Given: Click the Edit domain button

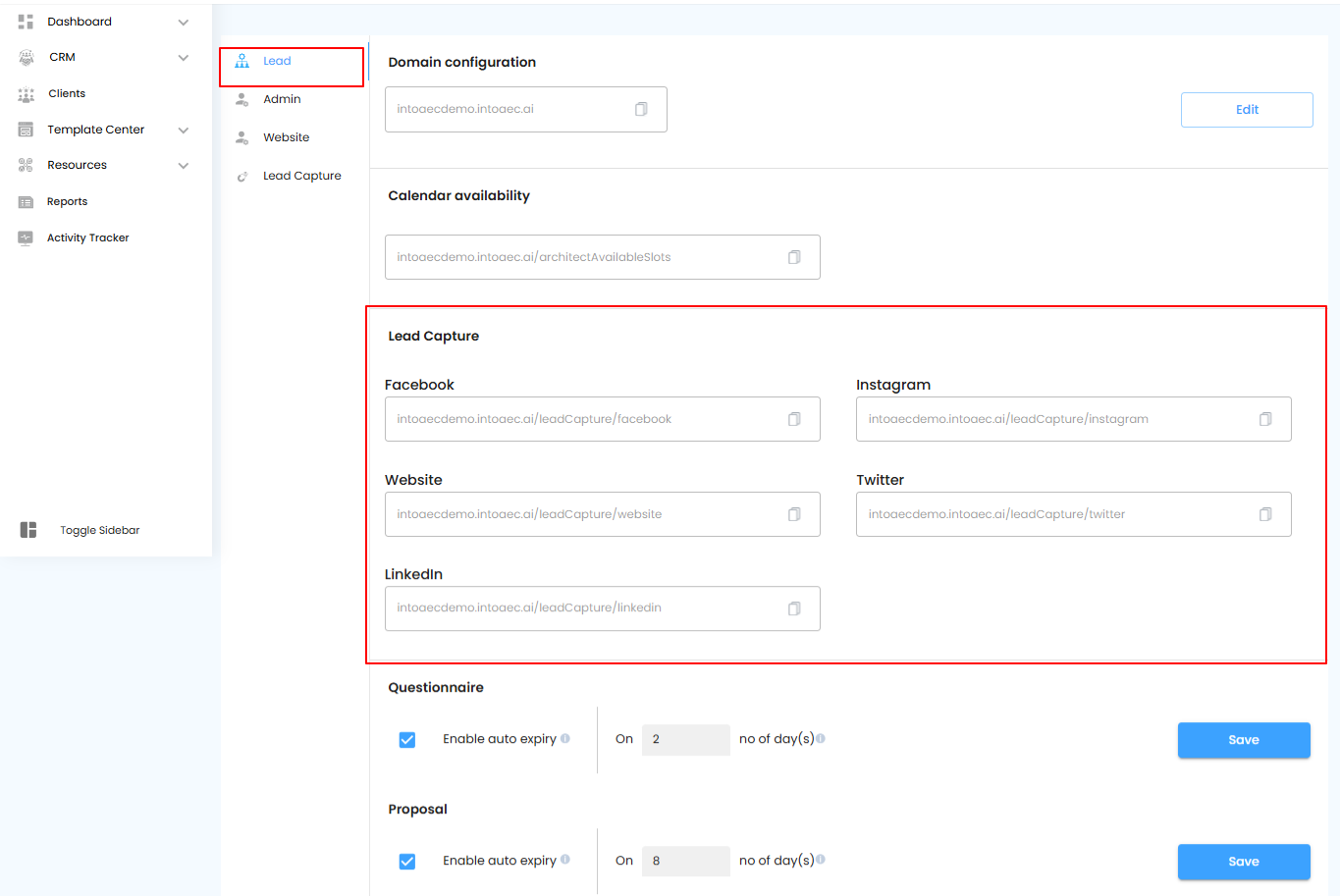Looking at the screenshot, I should click(1247, 110).
